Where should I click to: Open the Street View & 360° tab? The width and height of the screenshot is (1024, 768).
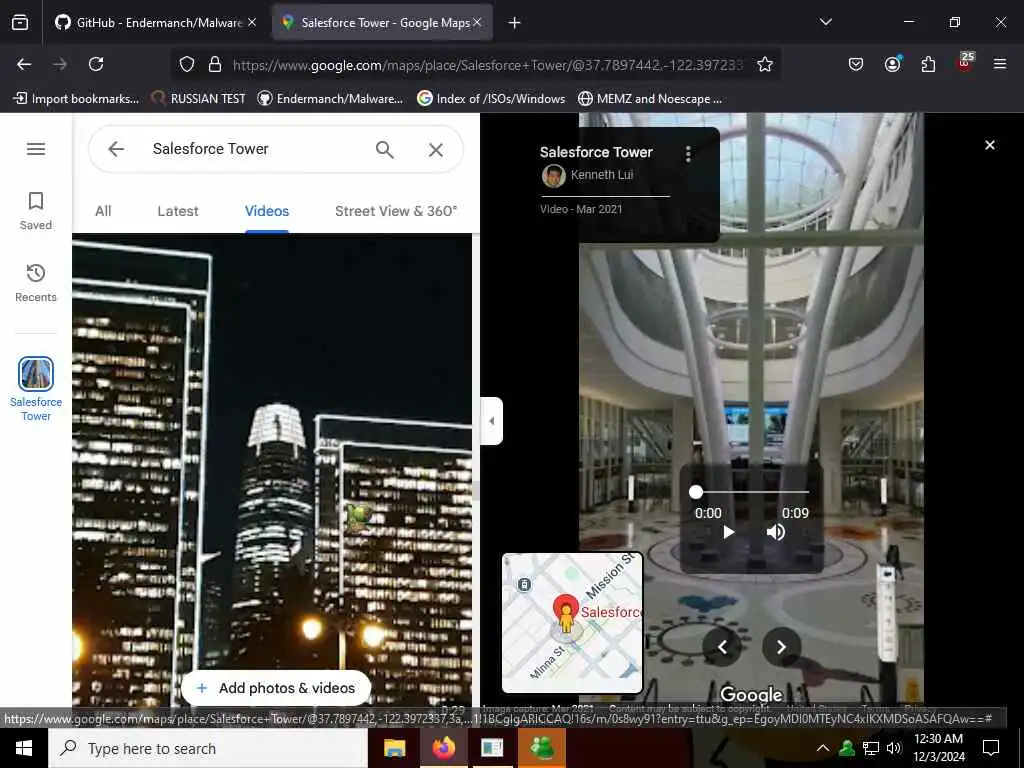pyautogui.click(x=396, y=211)
